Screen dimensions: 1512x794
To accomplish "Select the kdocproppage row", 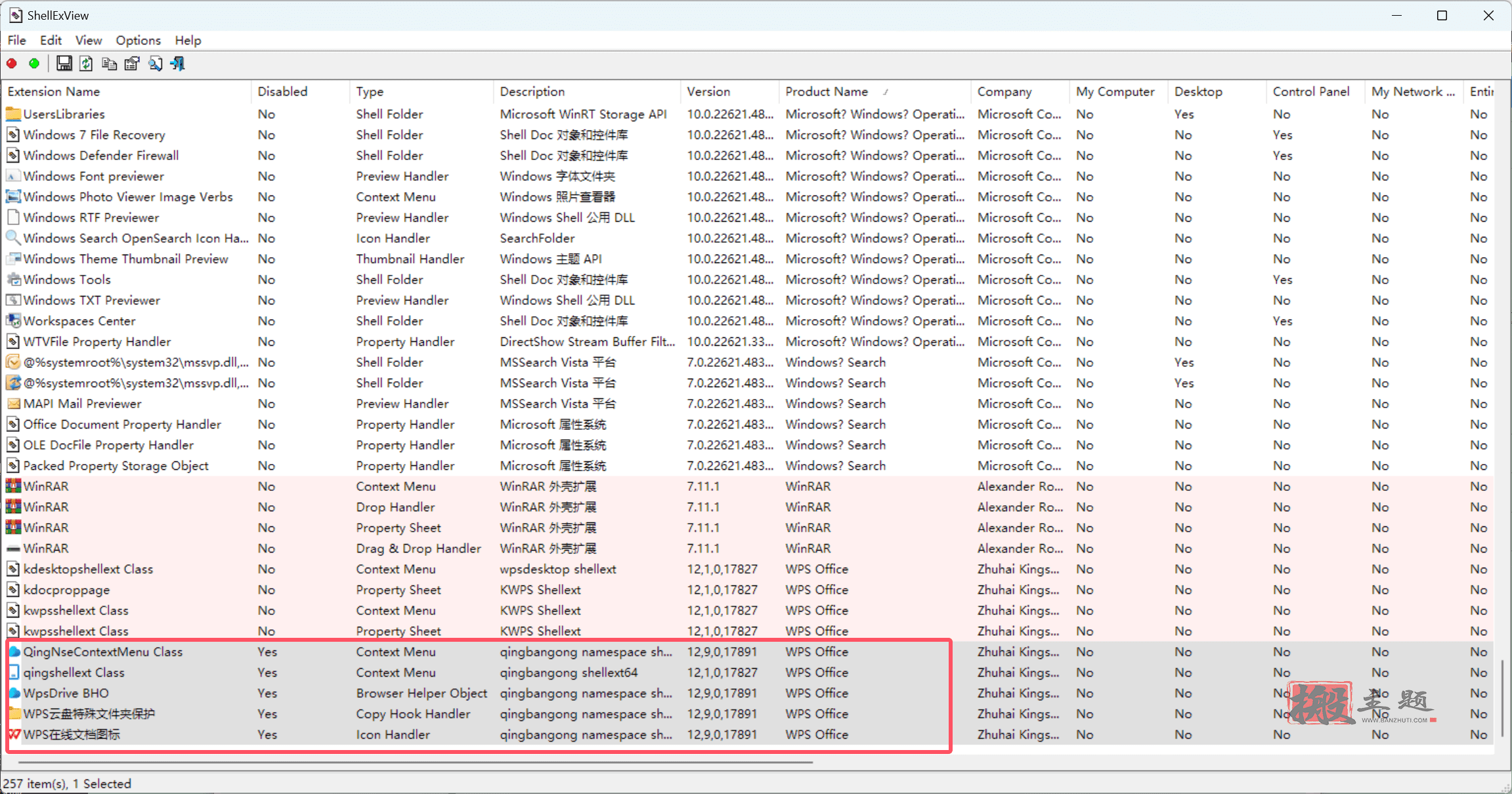I will [748, 590].
